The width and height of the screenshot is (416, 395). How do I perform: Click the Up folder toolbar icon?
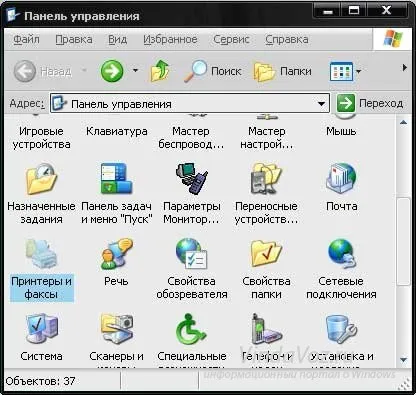pyautogui.click(x=160, y=71)
